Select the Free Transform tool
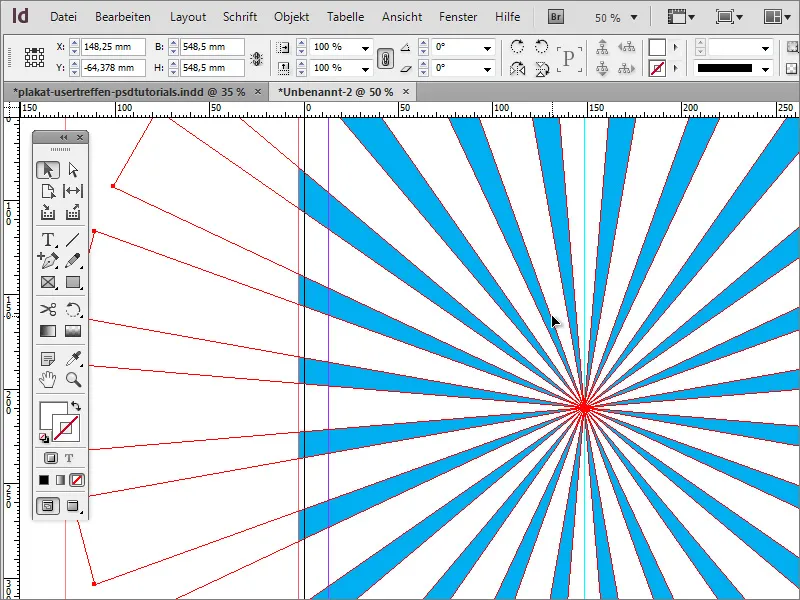 (73, 310)
